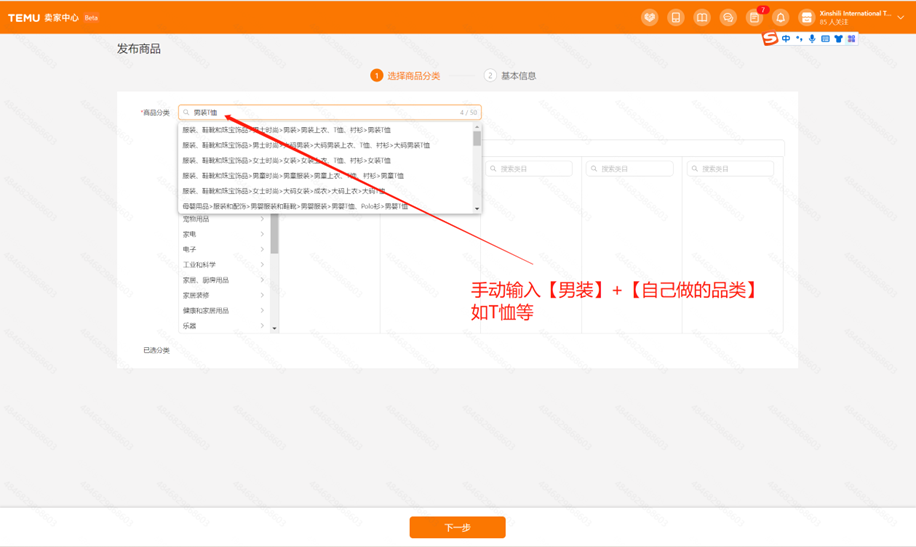
Task: Click the third column 搜索类目 field
Action: click(x=529, y=168)
